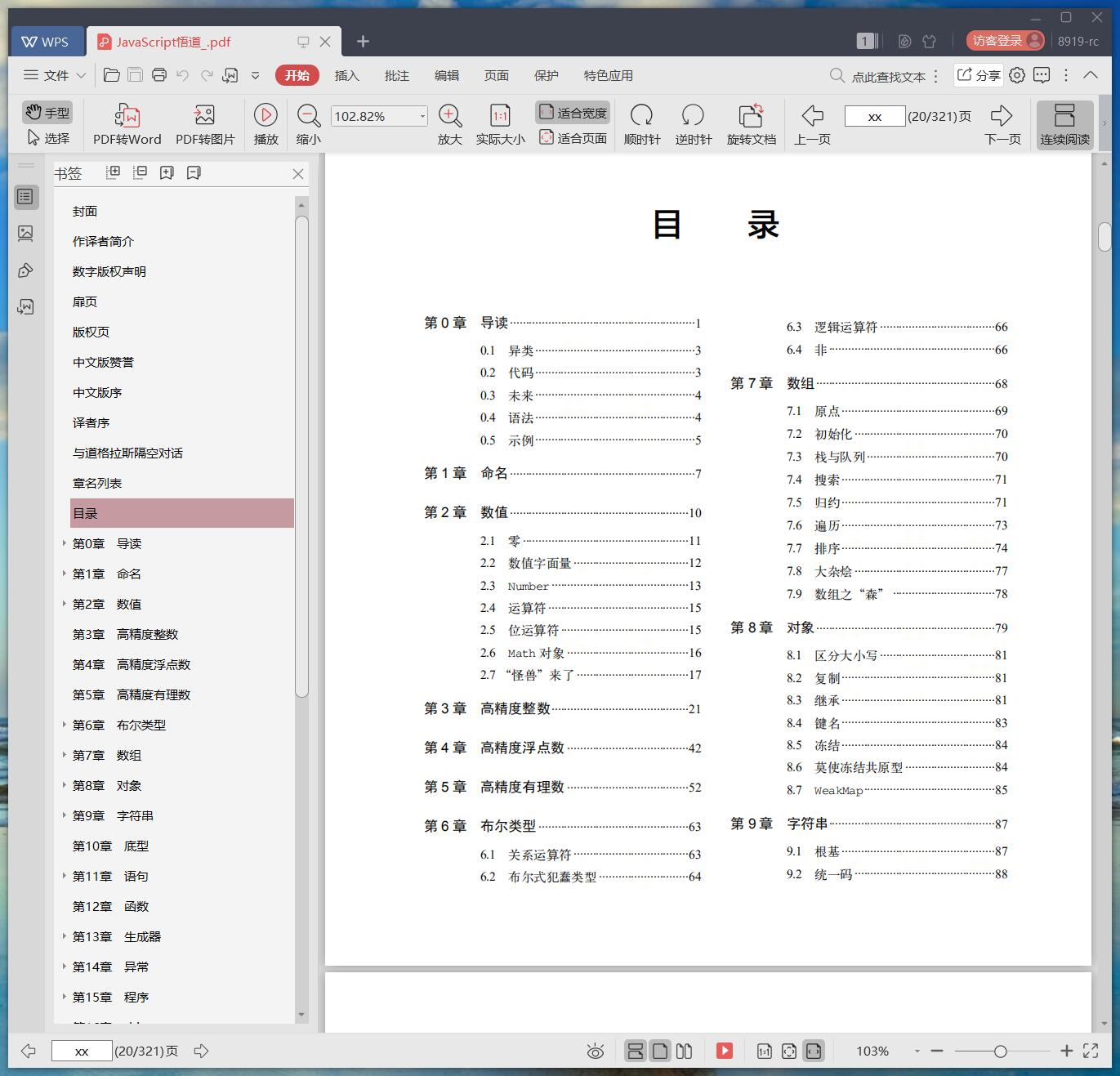The height and width of the screenshot is (1076, 1120).
Task: Click the bookmarks panel scrollbar
Action: coord(301,457)
